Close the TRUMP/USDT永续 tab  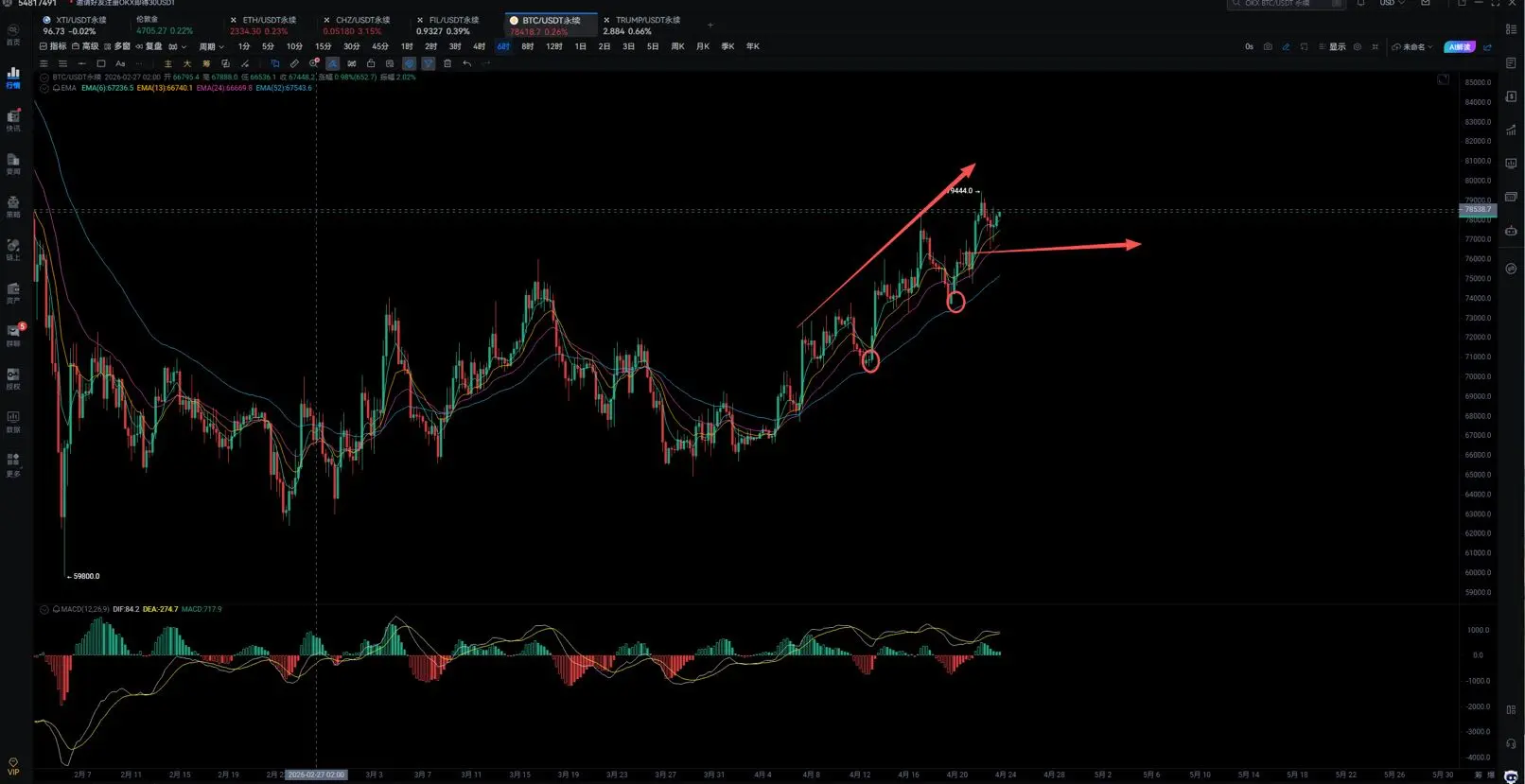click(607, 20)
